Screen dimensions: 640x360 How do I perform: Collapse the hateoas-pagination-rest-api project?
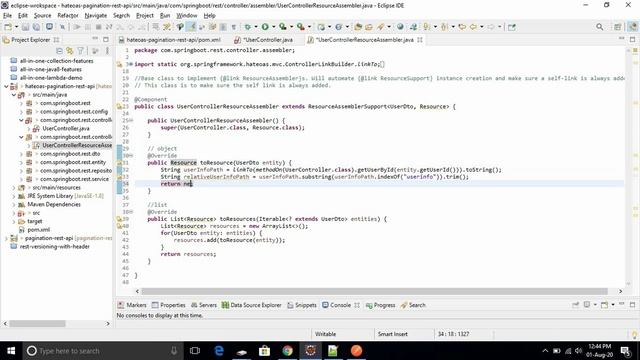click(6, 86)
